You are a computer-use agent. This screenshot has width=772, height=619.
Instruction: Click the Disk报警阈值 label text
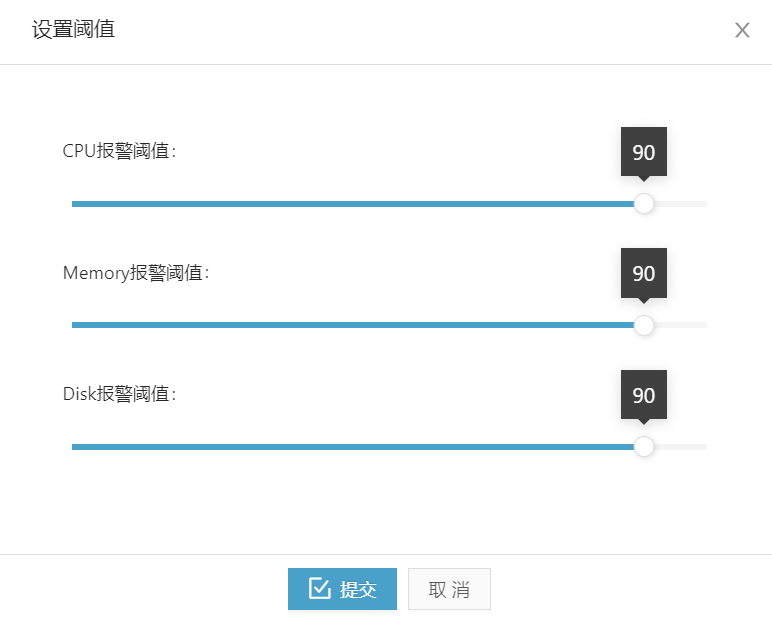coord(119,394)
